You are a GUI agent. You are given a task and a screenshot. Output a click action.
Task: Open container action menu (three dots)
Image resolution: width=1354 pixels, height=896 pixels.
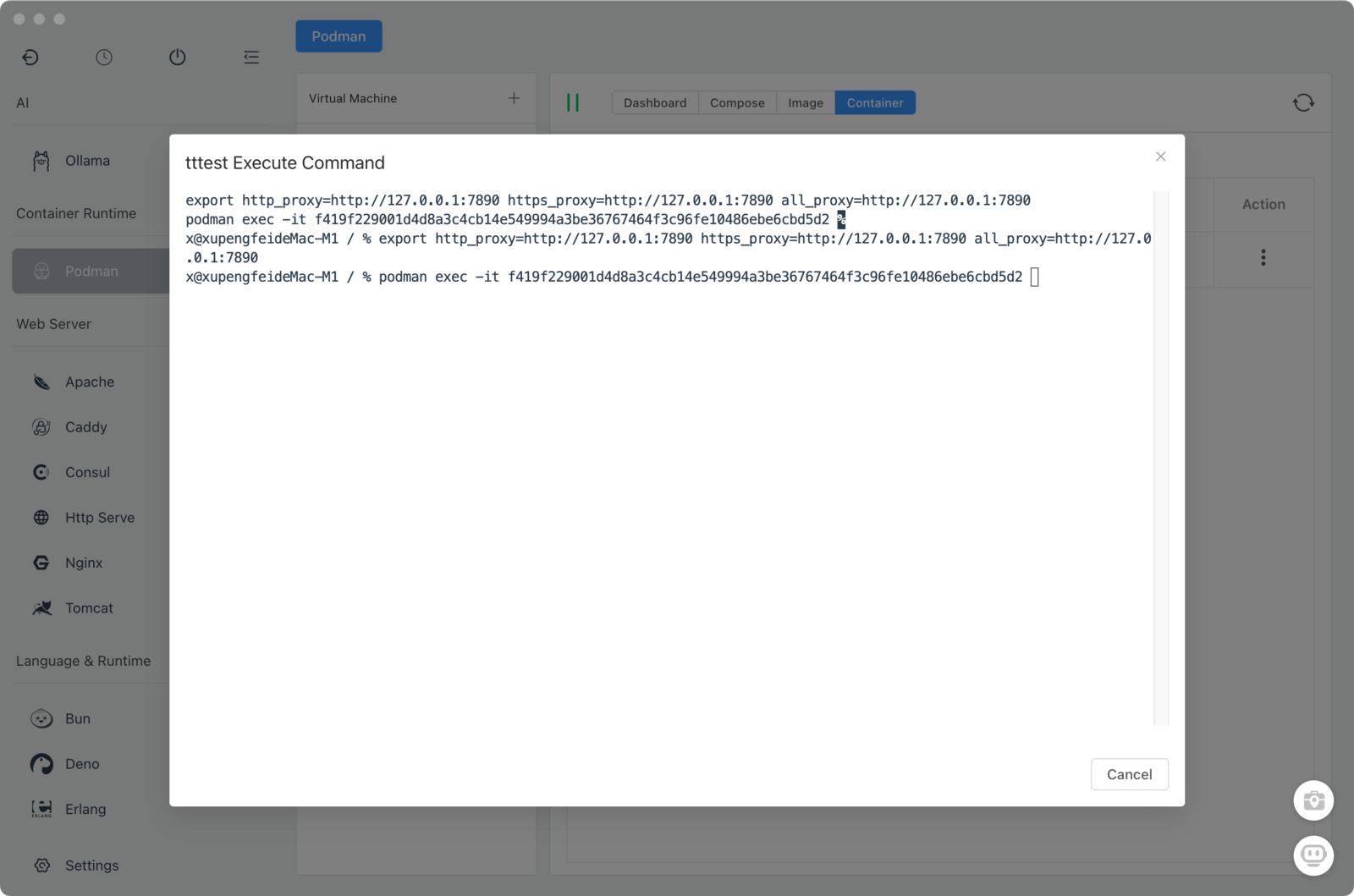[1263, 258]
